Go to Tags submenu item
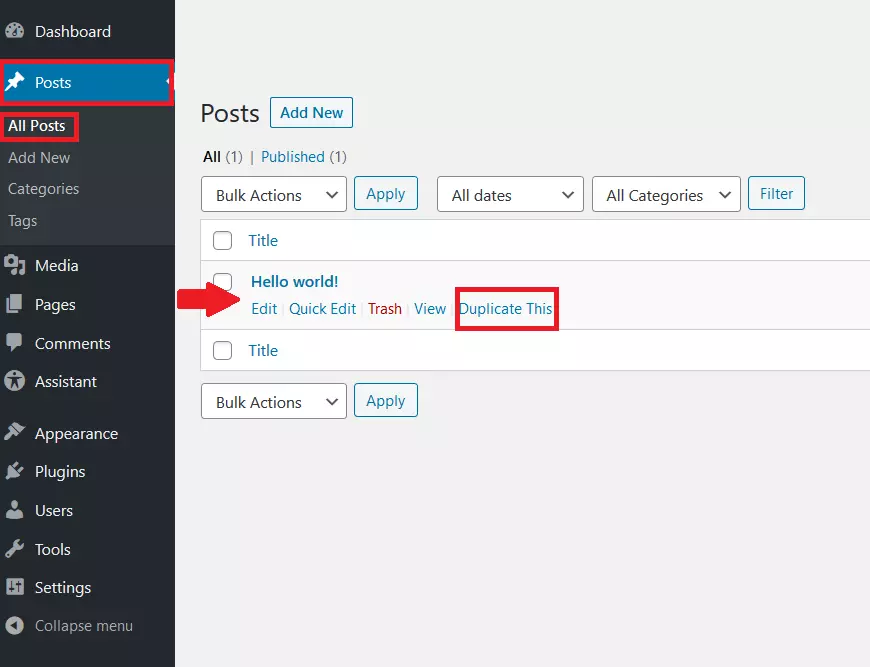This screenshot has width=870, height=667. (x=22, y=221)
